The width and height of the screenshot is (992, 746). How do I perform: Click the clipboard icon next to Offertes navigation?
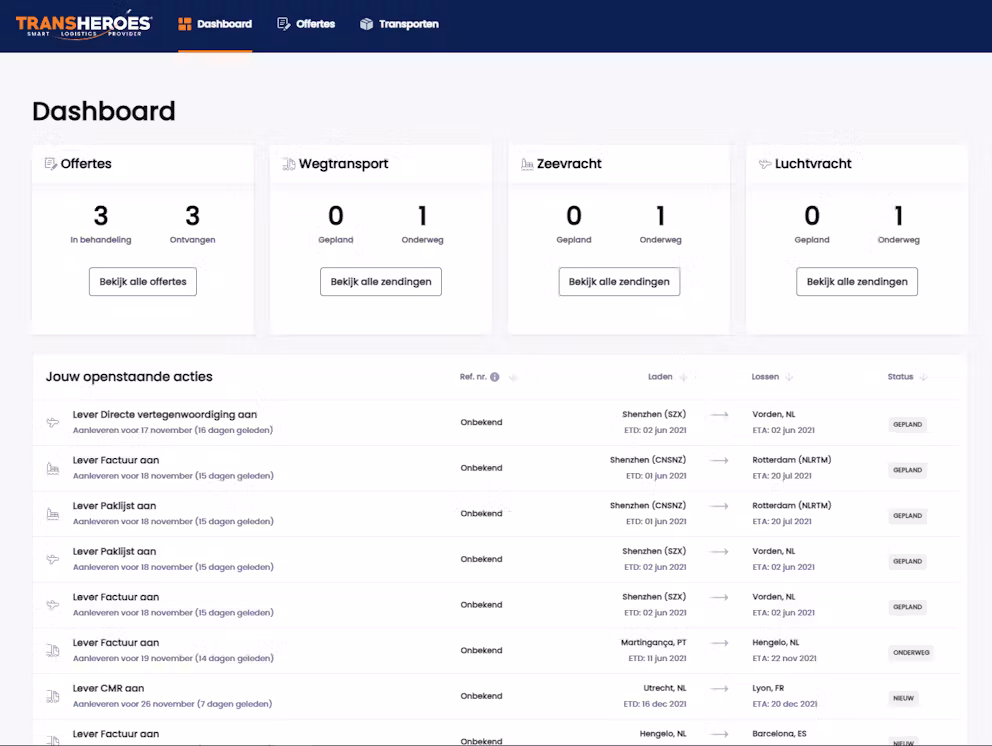[285, 25]
